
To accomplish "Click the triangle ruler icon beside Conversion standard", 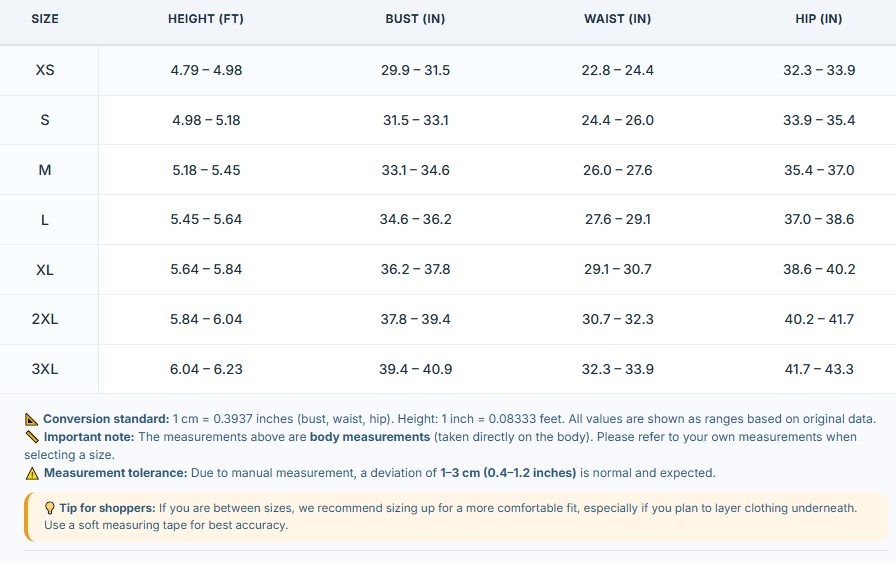I will (x=32, y=419).
